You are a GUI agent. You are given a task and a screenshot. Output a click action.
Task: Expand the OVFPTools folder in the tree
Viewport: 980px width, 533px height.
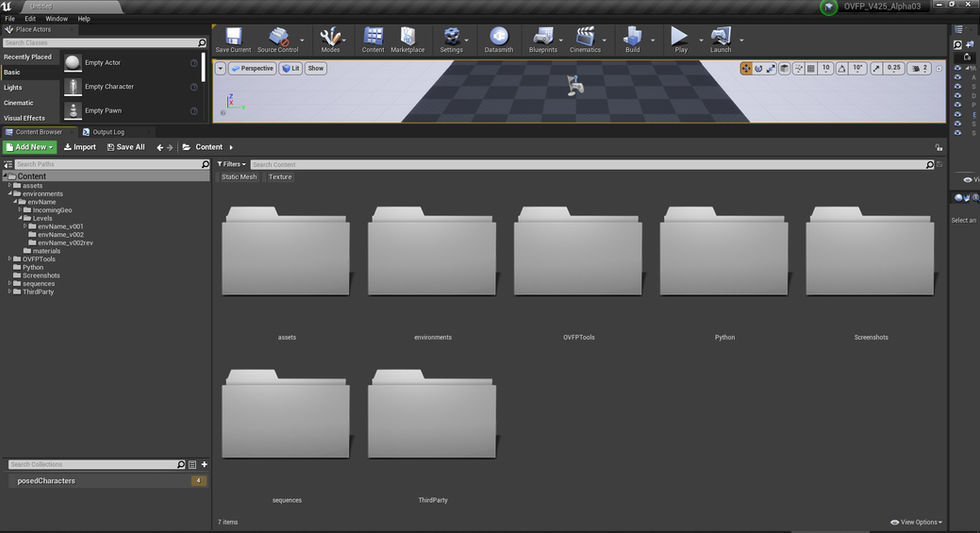coord(9,259)
